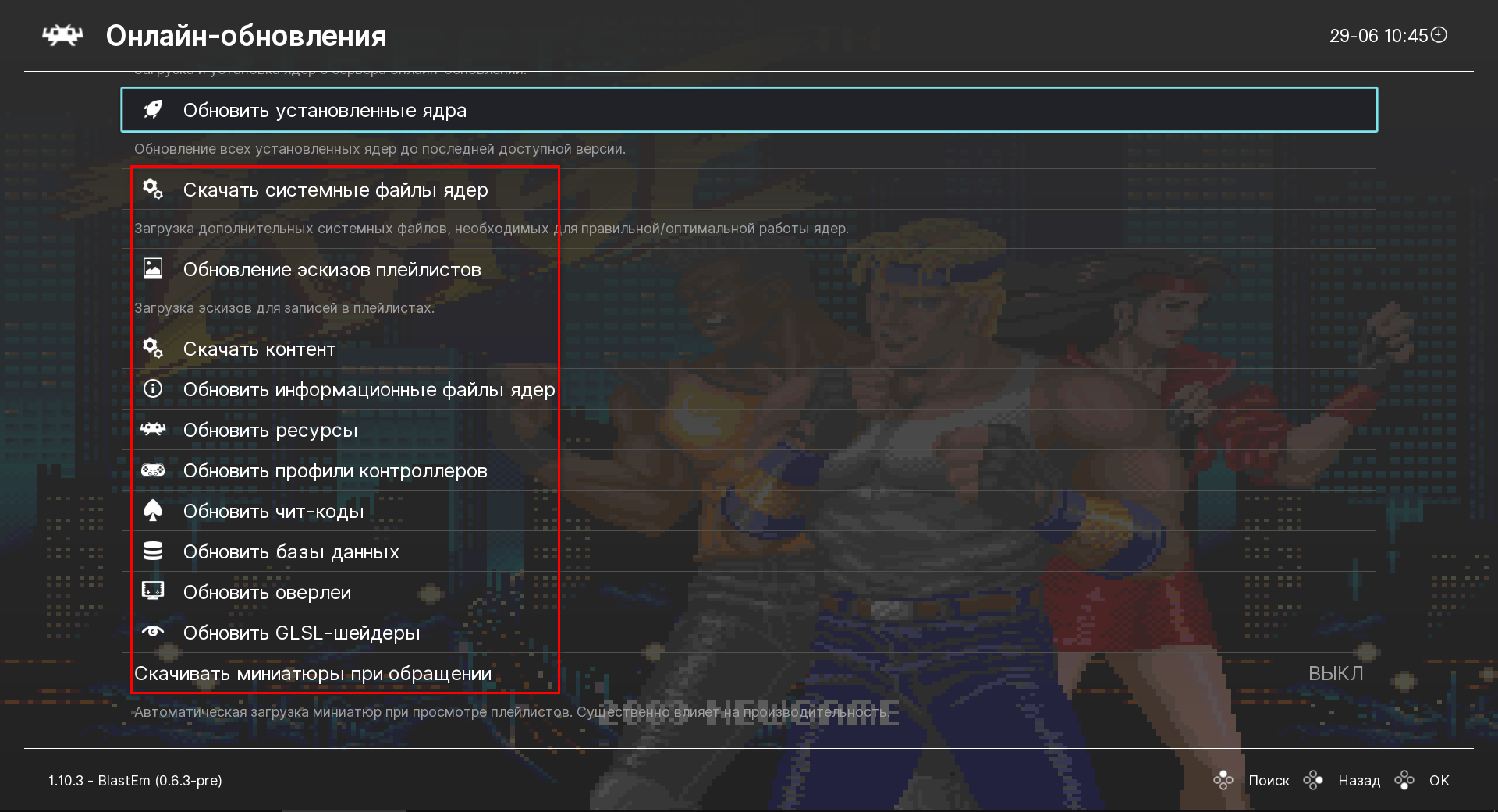The height and width of the screenshot is (812, 1498).
Task: Select Обновить ресурсы entry
Action: [749, 430]
